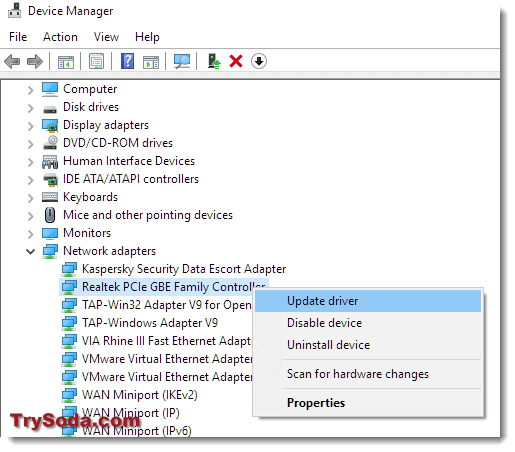Expand the Human Interface Devices node

30,162
